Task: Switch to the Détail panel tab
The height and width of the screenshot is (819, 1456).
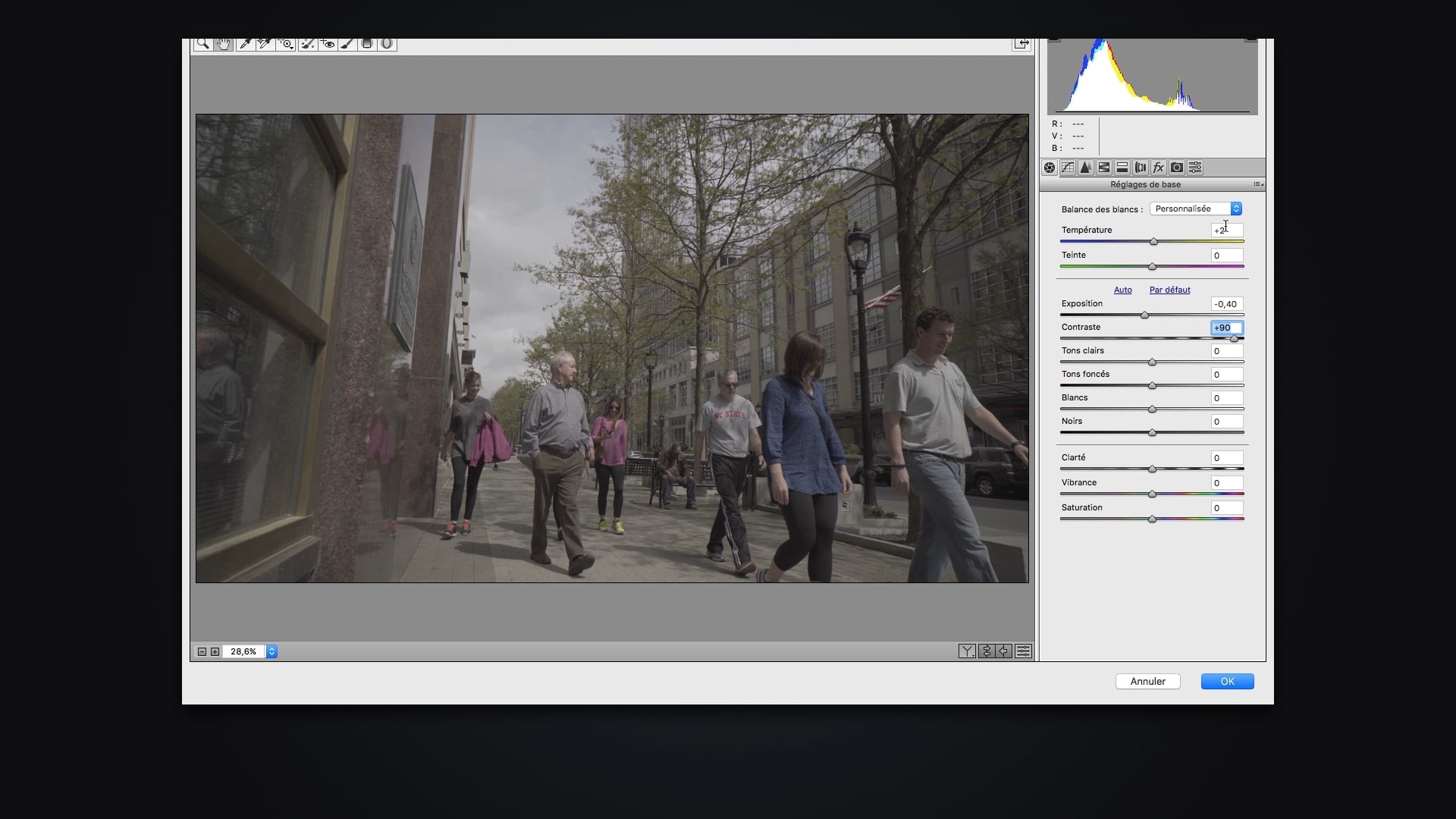Action: tap(1086, 168)
